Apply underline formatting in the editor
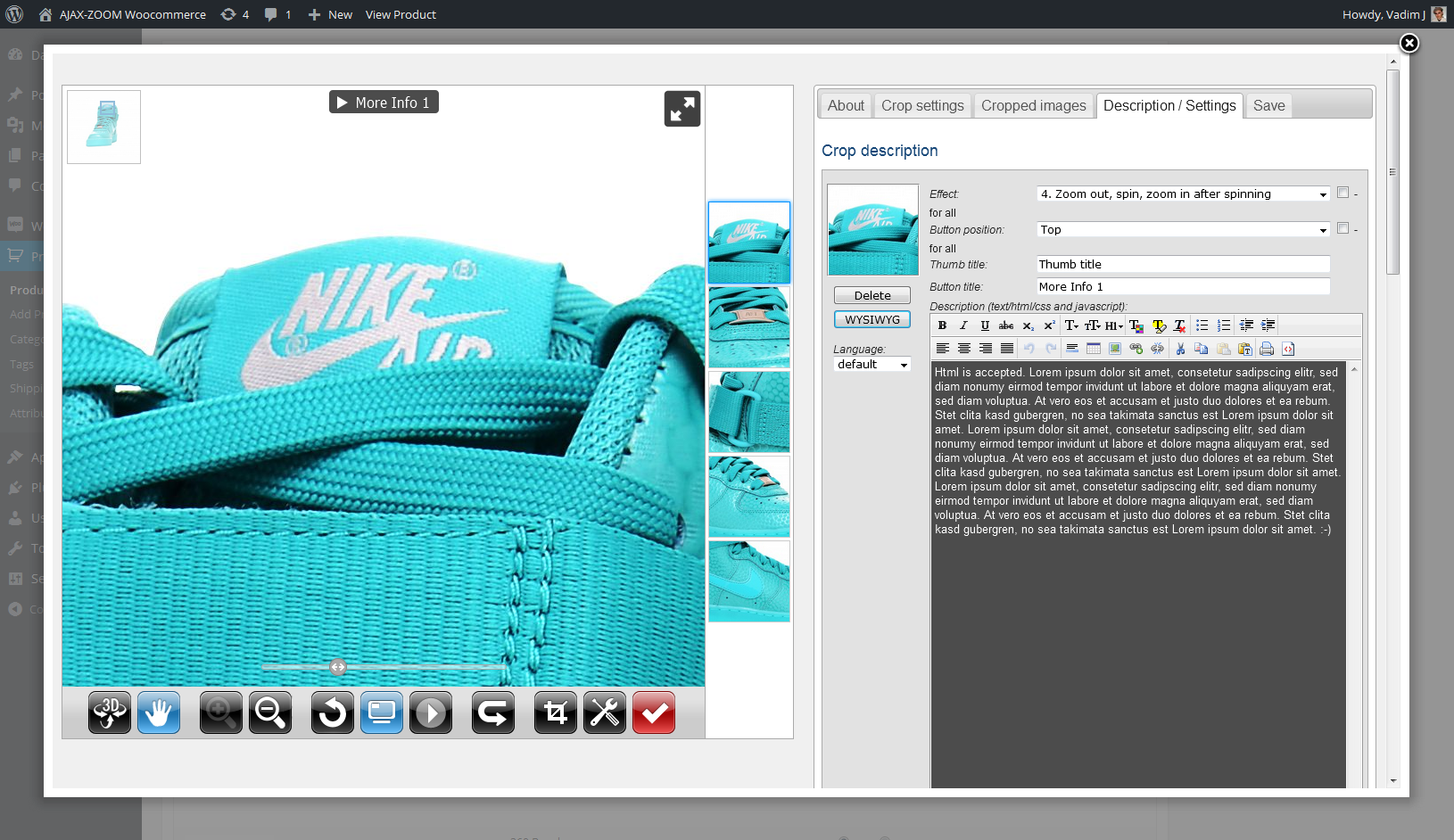Viewport: 1454px width, 840px height. coord(985,325)
